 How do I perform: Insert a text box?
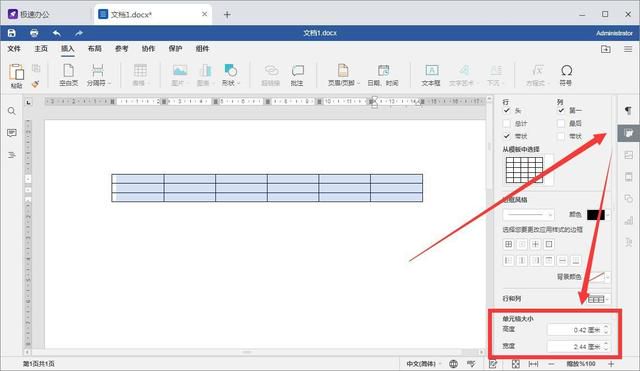pyautogui.click(x=431, y=75)
